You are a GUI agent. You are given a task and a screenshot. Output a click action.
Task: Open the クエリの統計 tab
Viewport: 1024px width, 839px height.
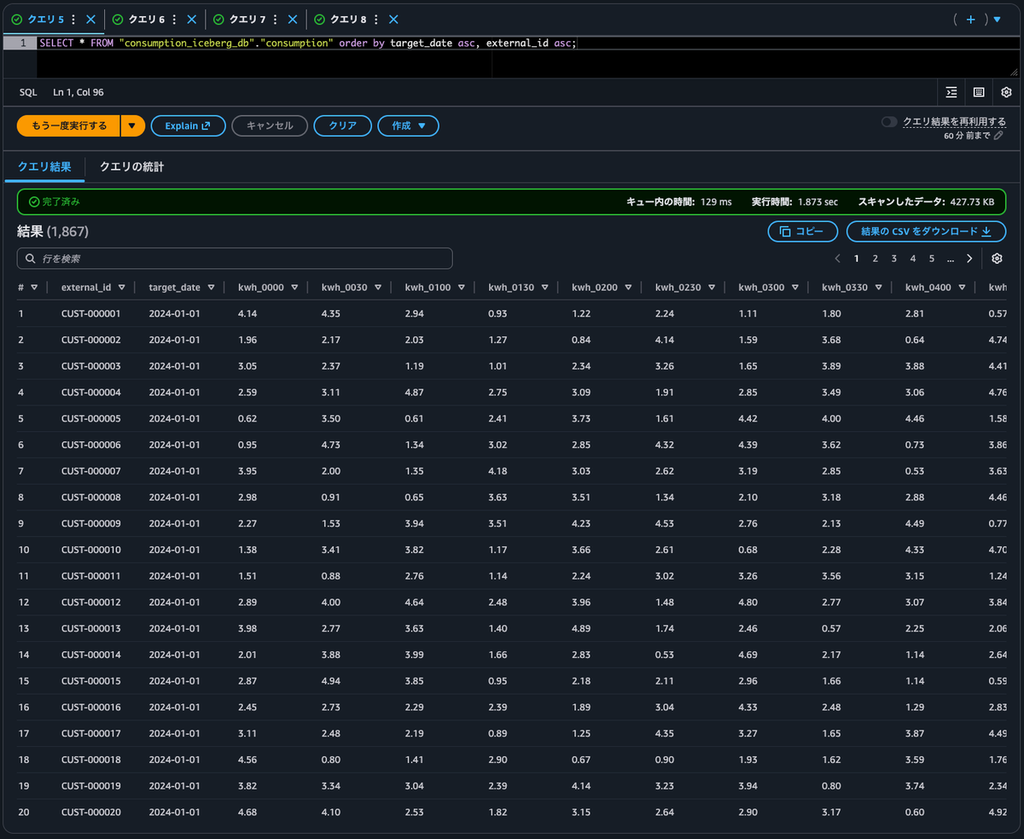point(132,167)
